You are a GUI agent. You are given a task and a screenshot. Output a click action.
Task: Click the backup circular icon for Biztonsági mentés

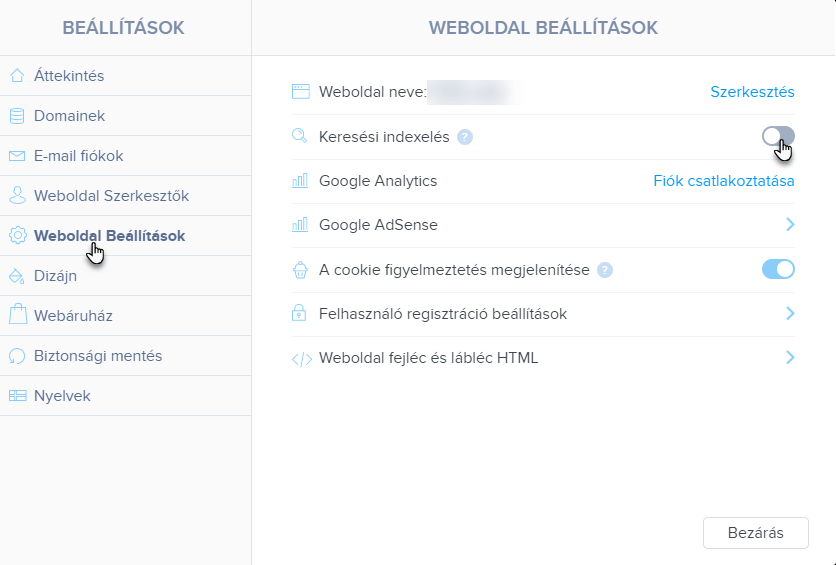[x=17, y=356]
